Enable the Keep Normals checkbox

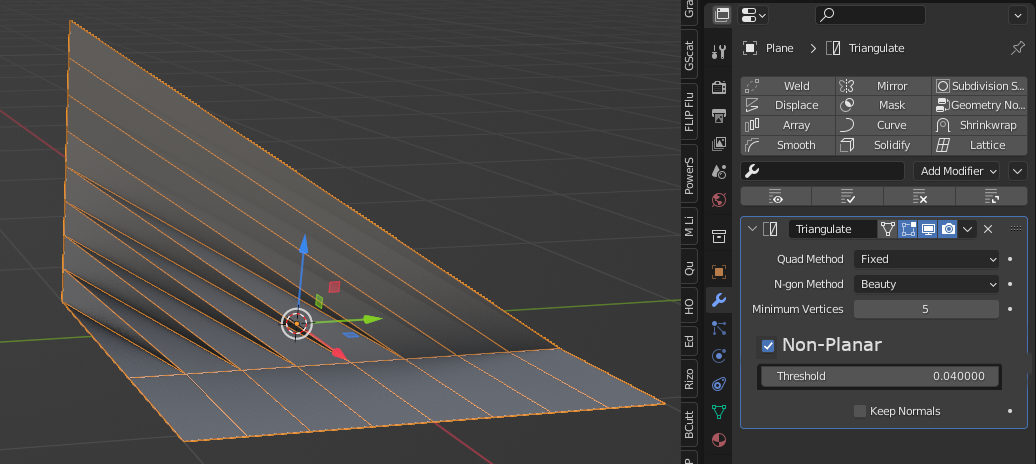pos(860,411)
